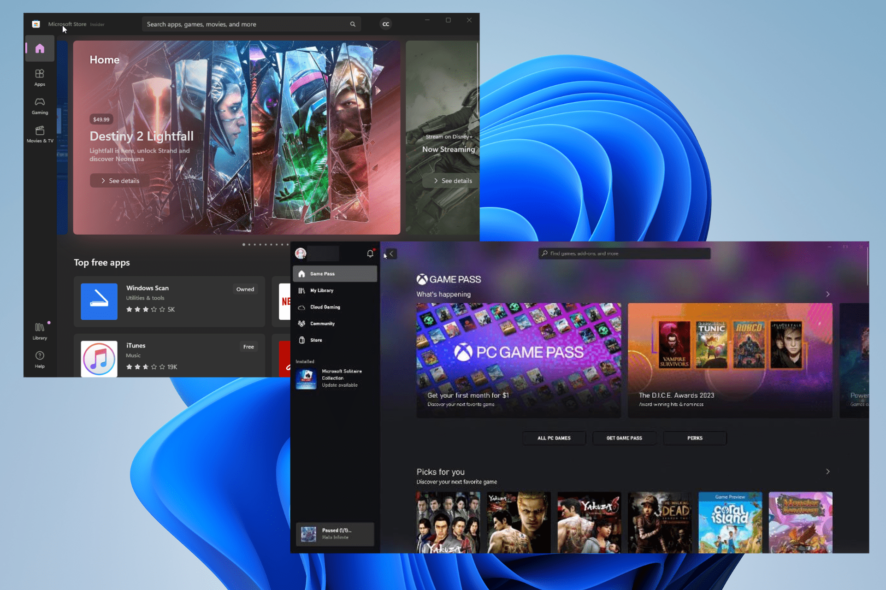This screenshot has width=886, height=590.
Task: Click the back arrow in the Xbox app
Action: pyautogui.click(x=391, y=254)
